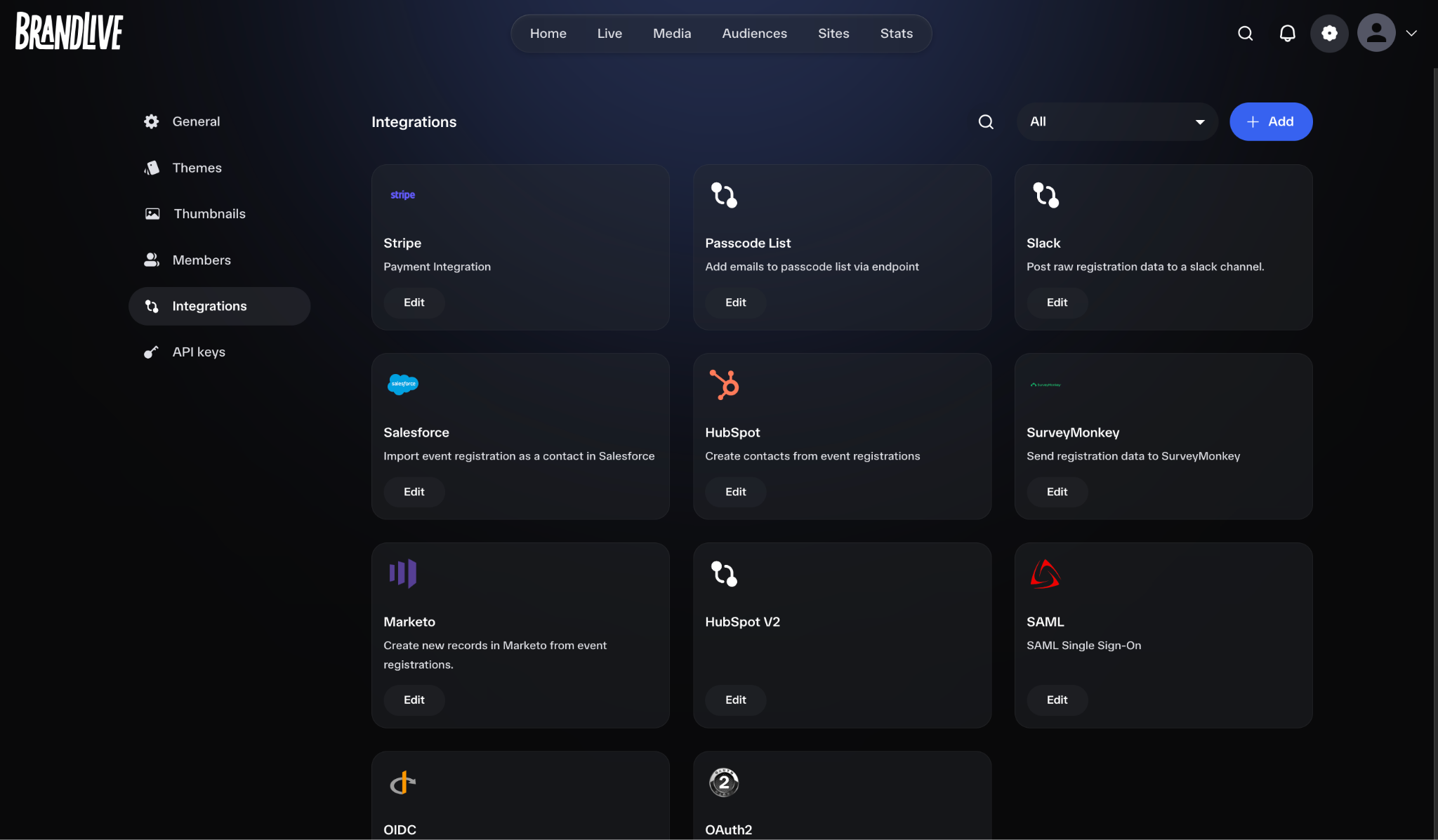Select Integrations in the sidebar
This screenshot has height=840, width=1438.
coord(220,306)
